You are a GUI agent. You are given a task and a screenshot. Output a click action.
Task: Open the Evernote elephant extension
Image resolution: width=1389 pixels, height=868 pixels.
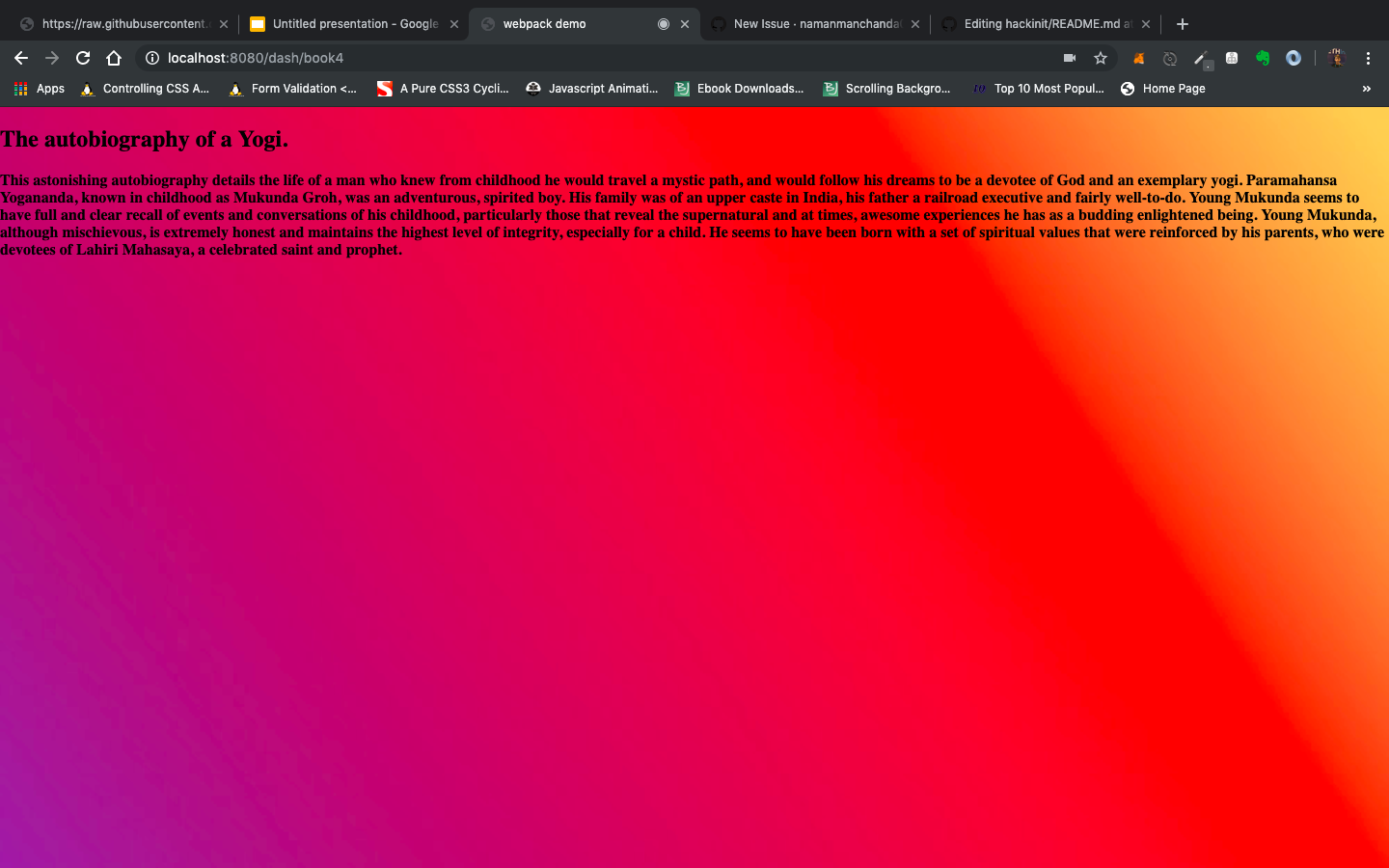(x=1263, y=58)
